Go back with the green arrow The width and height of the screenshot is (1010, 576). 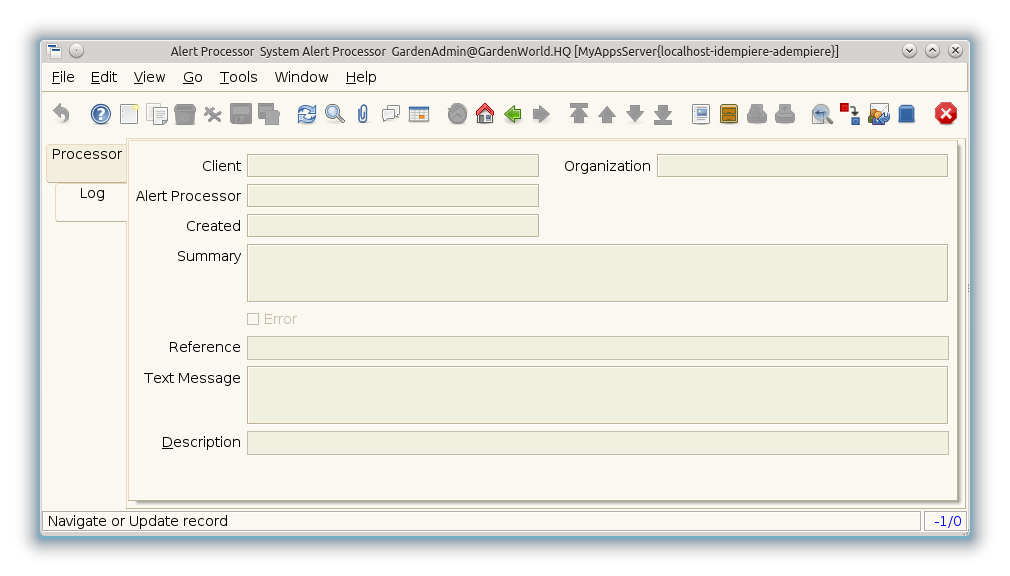pos(513,114)
